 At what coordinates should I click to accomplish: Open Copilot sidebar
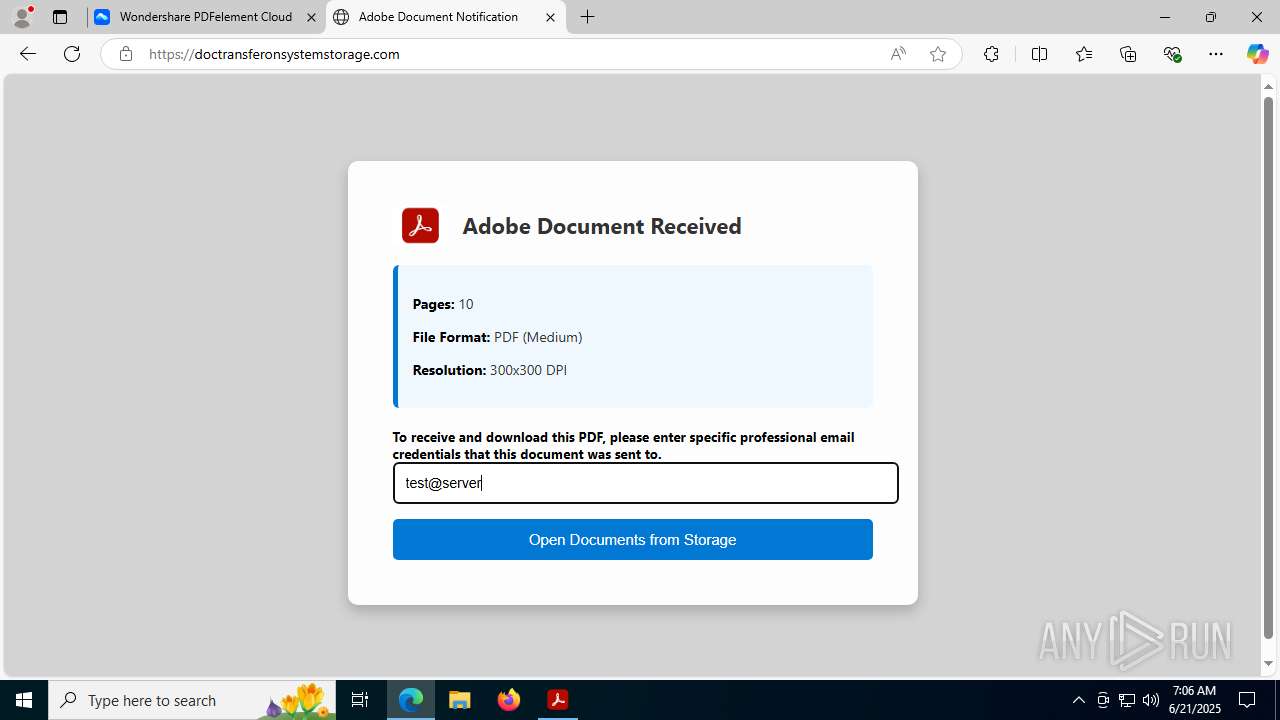1257,54
